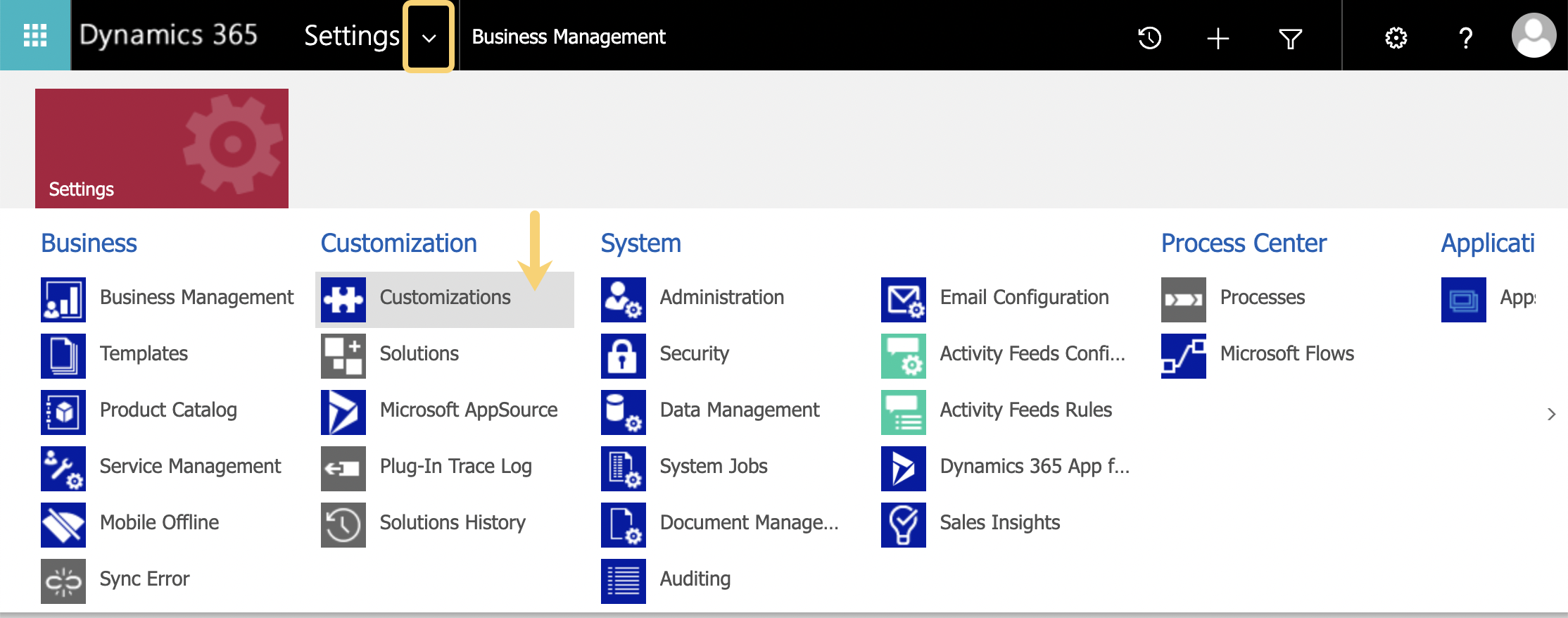Image resolution: width=1568 pixels, height=618 pixels.
Task: Open advanced find filter icon
Action: 1290,38
